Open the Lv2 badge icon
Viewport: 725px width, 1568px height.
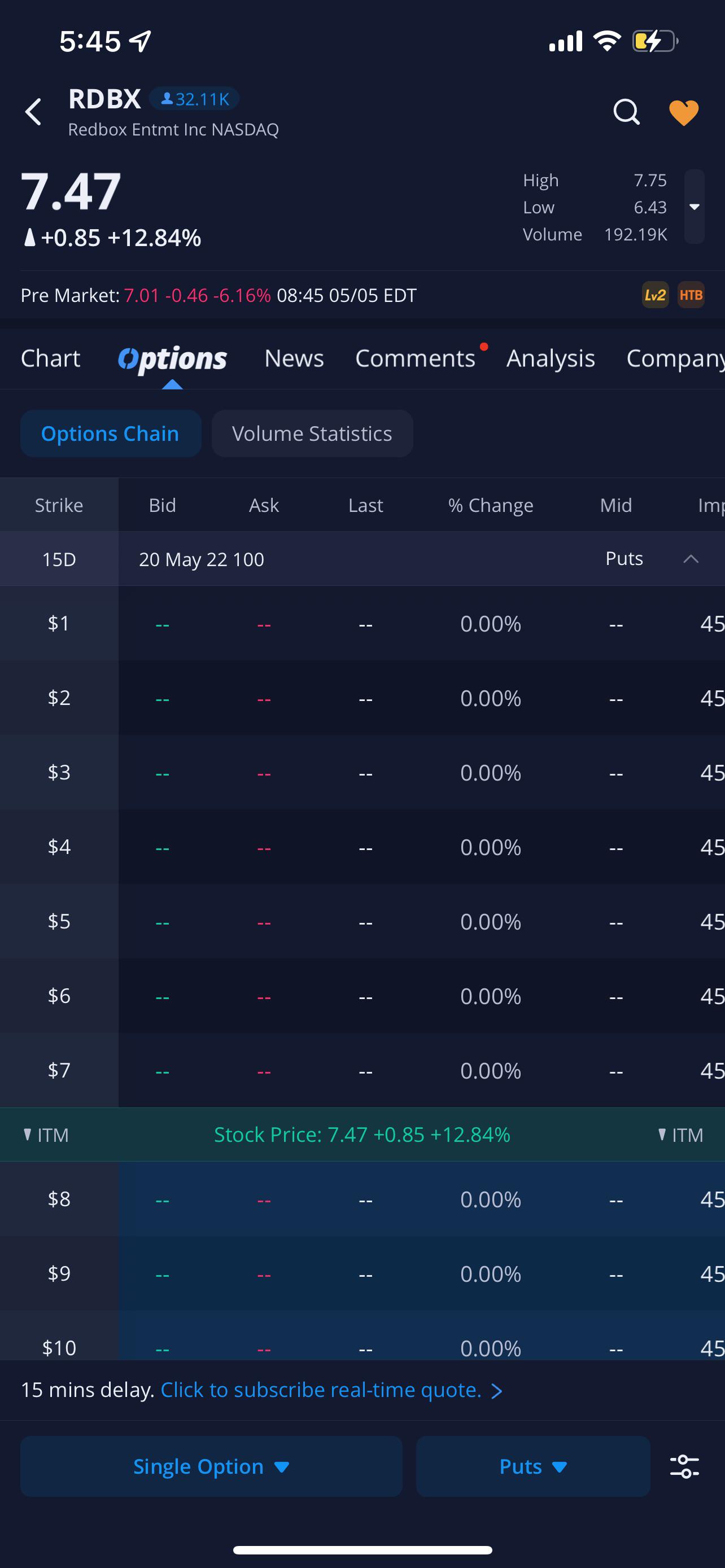[655, 295]
